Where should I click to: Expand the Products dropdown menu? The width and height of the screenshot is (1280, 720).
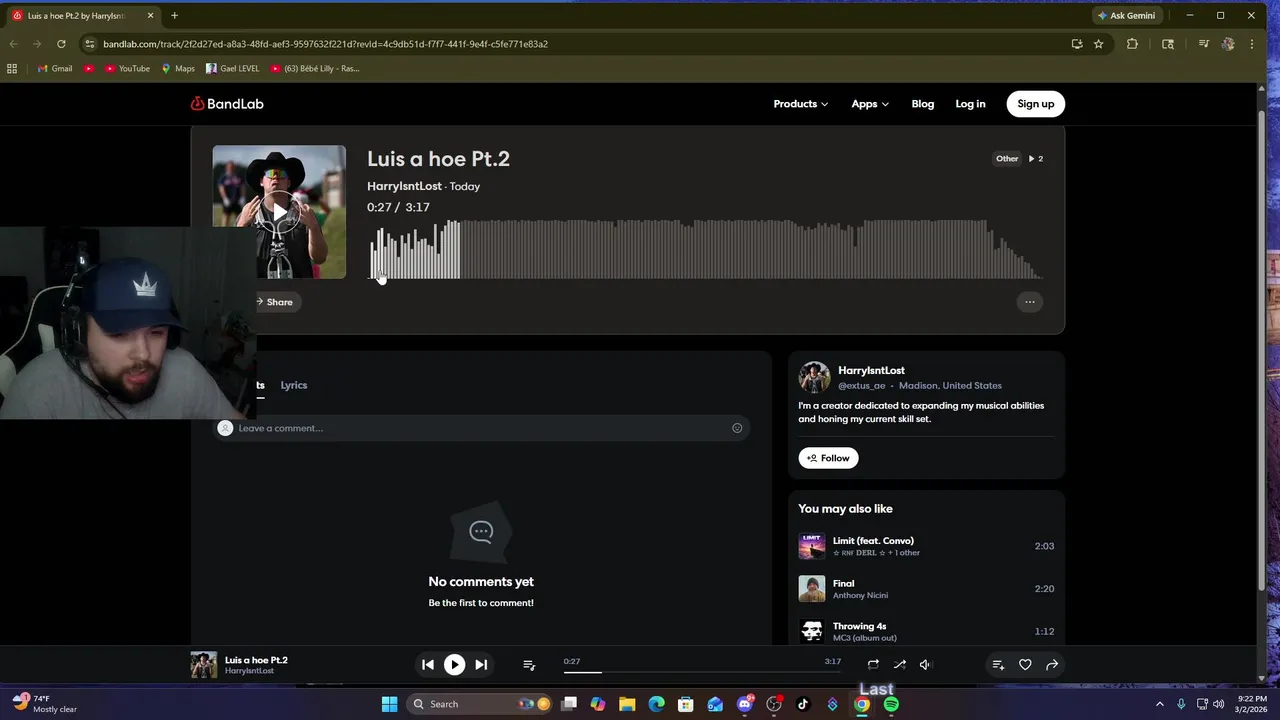coord(800,104)
